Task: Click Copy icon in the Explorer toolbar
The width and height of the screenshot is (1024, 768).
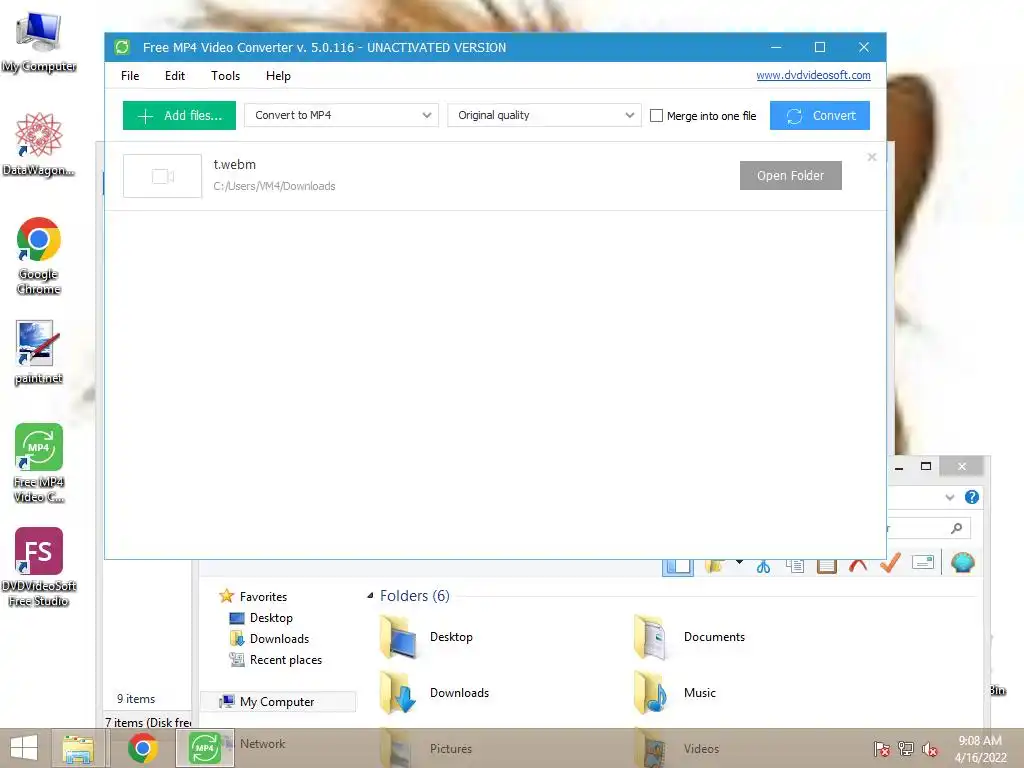Action: coord(795,566)
